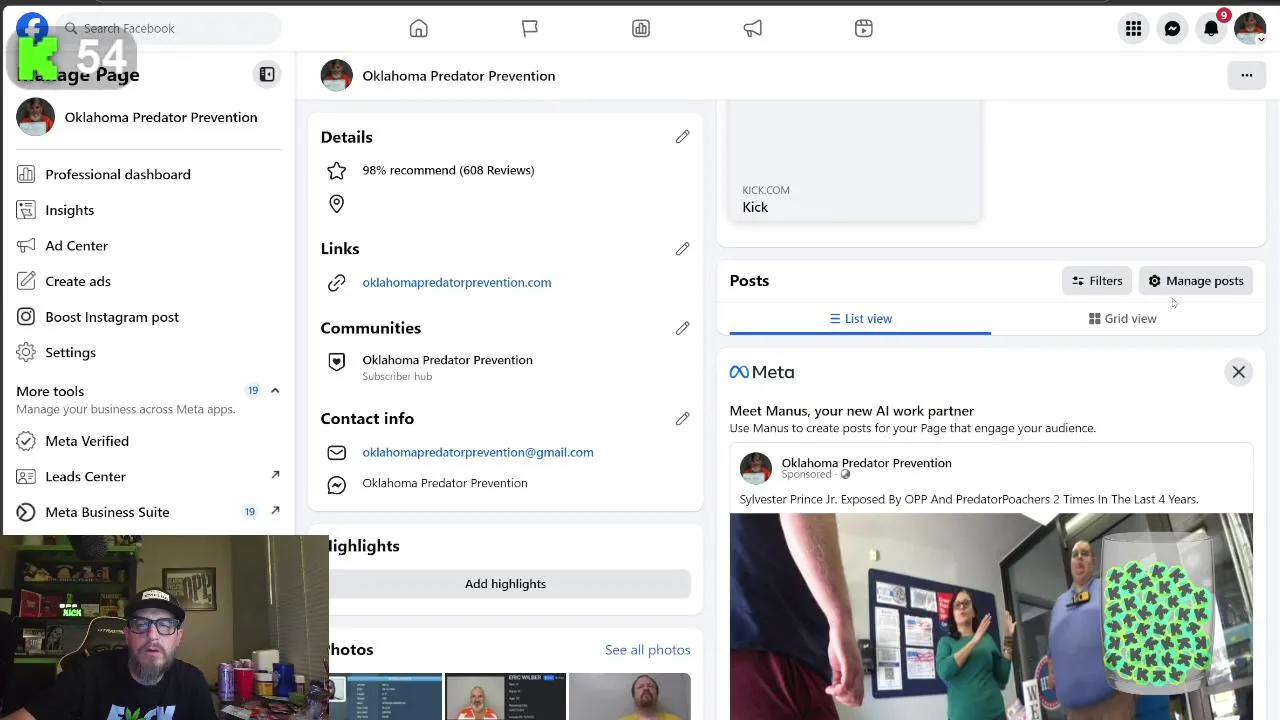Screen dimensions: 1280x720
Task: Select Boost Instagram post
Action: point(112,317)
